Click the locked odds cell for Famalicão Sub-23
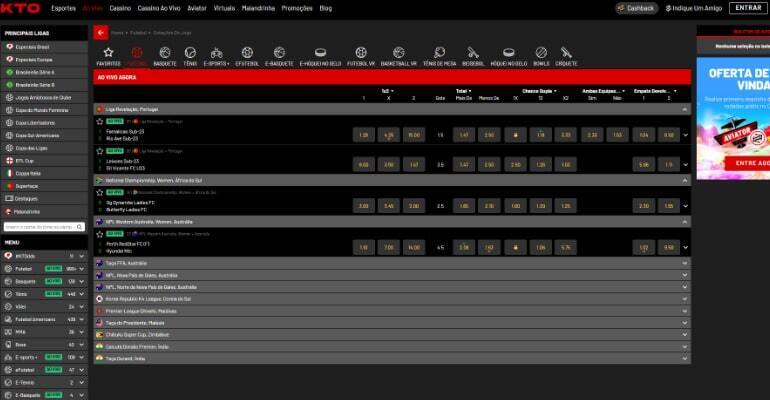The image size is (770, 400). 515,135
